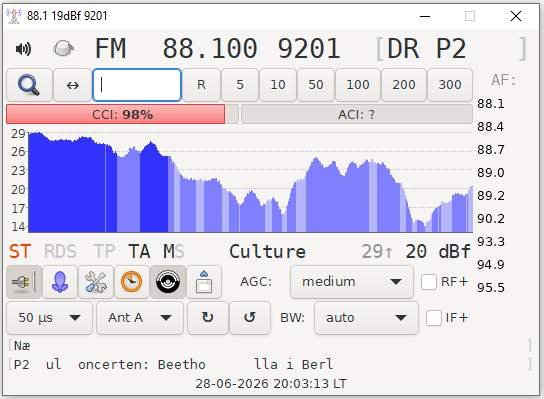Open the AGC medium dropdown

[352, 282]
